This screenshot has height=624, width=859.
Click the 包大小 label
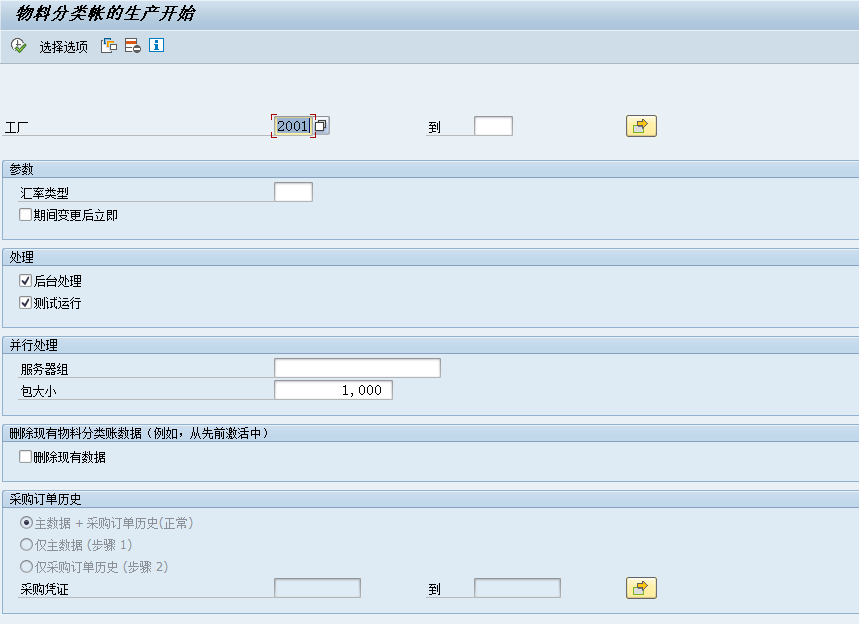[38, 392]
